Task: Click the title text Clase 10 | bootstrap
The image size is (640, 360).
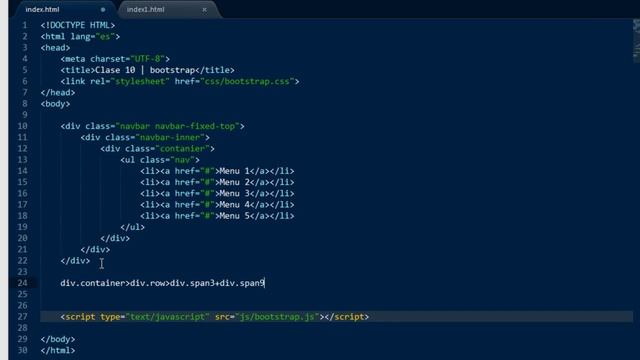Action: point(145,70)
